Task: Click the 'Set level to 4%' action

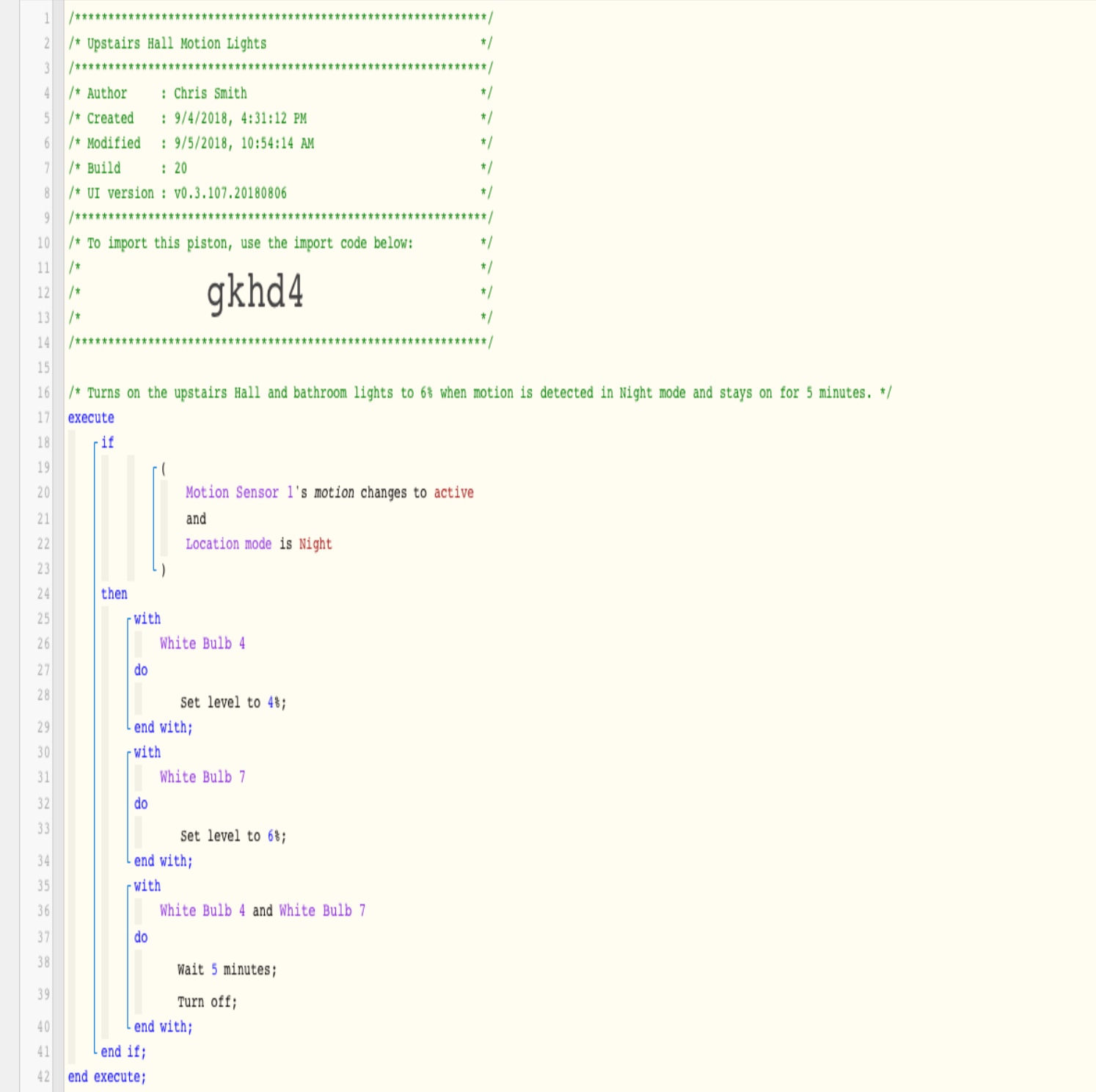Action: (x=233, y=702)
